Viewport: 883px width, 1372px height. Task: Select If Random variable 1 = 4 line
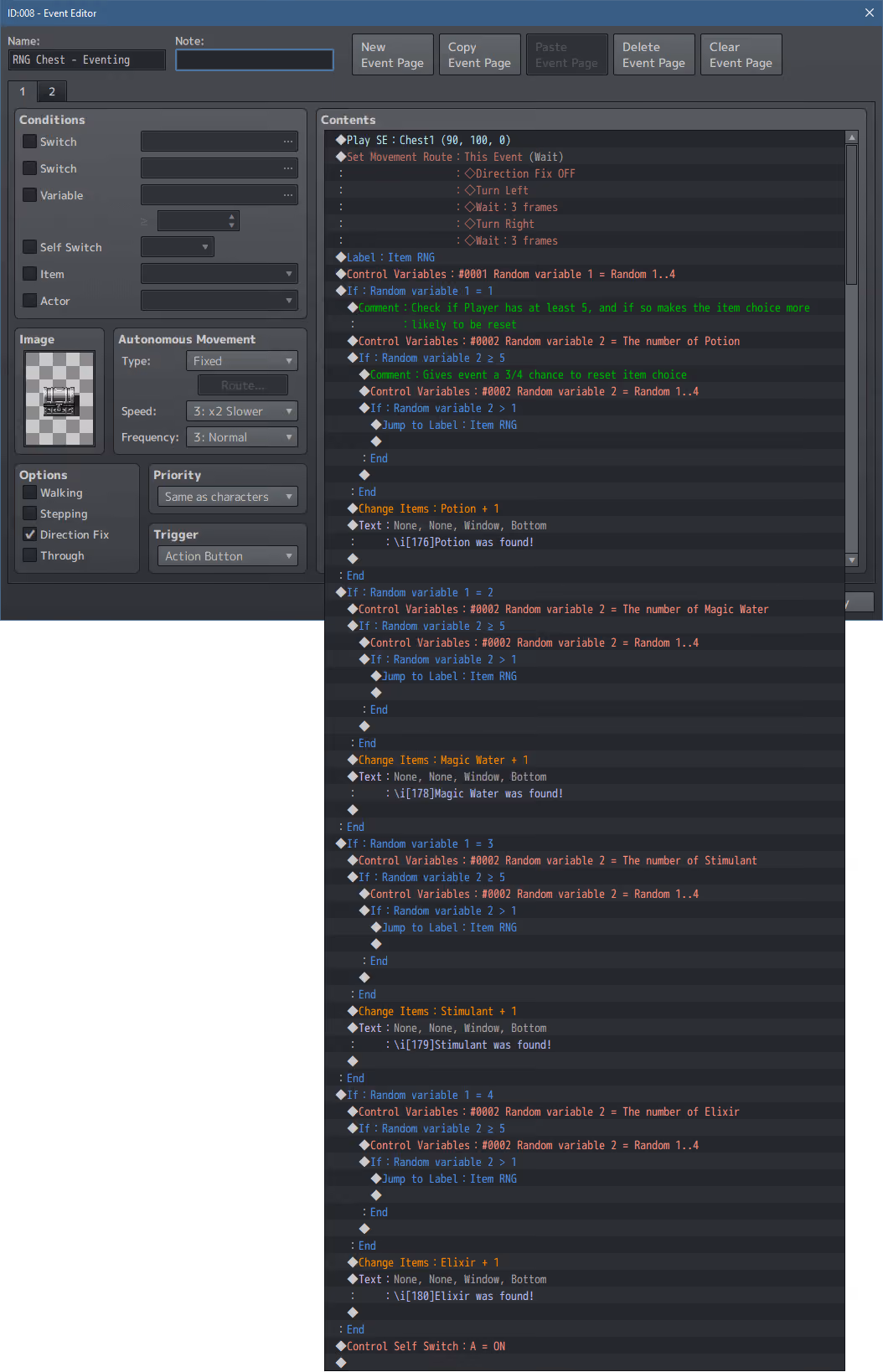pos(586,1095)
